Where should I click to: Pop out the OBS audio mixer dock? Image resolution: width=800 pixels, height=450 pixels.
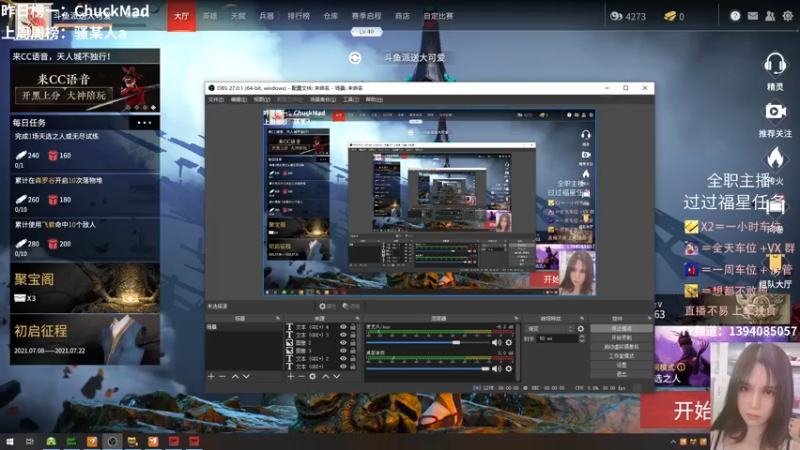tap(516, 318)
